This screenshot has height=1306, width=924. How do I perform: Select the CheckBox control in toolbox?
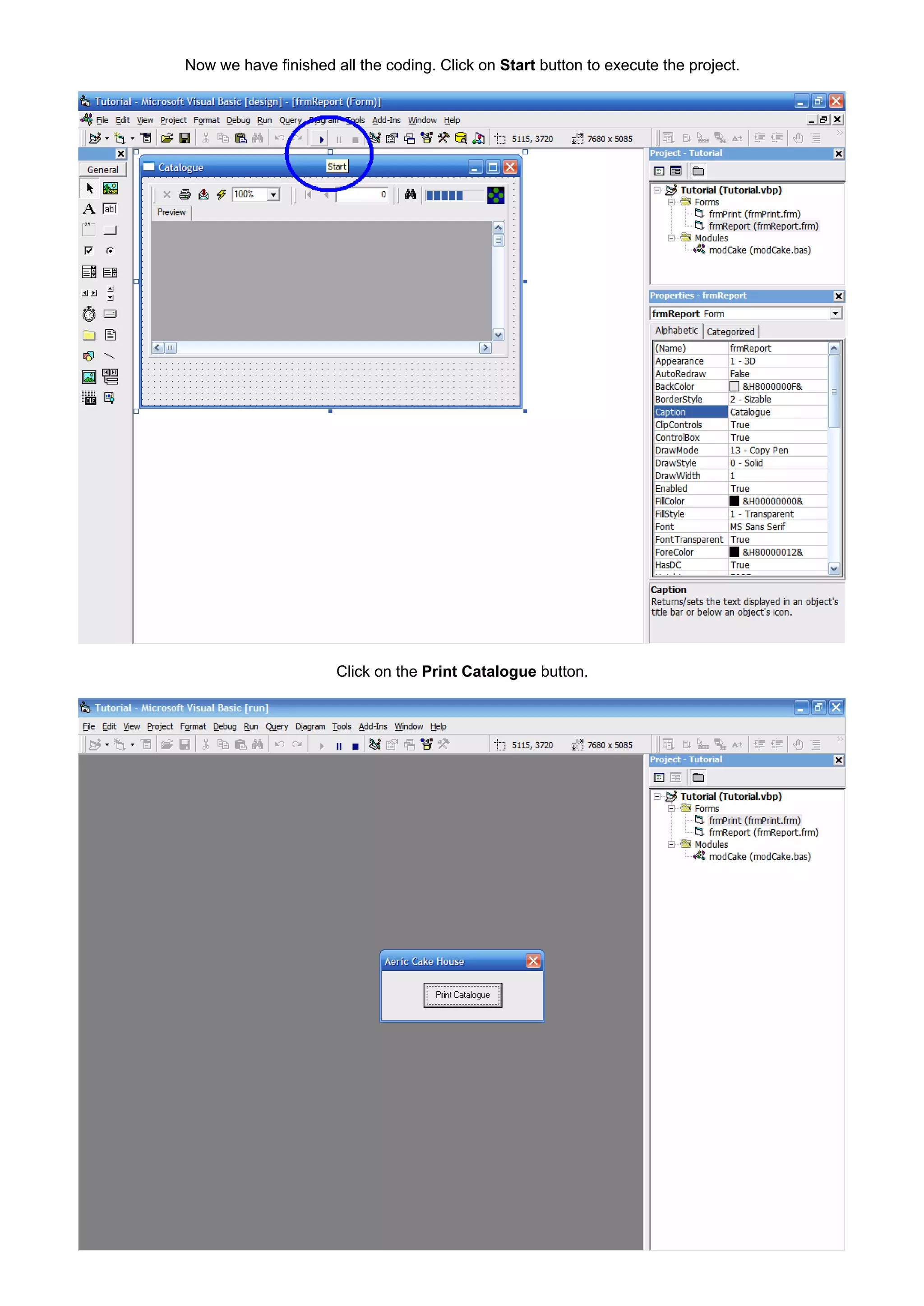click(x=89, y=251)
